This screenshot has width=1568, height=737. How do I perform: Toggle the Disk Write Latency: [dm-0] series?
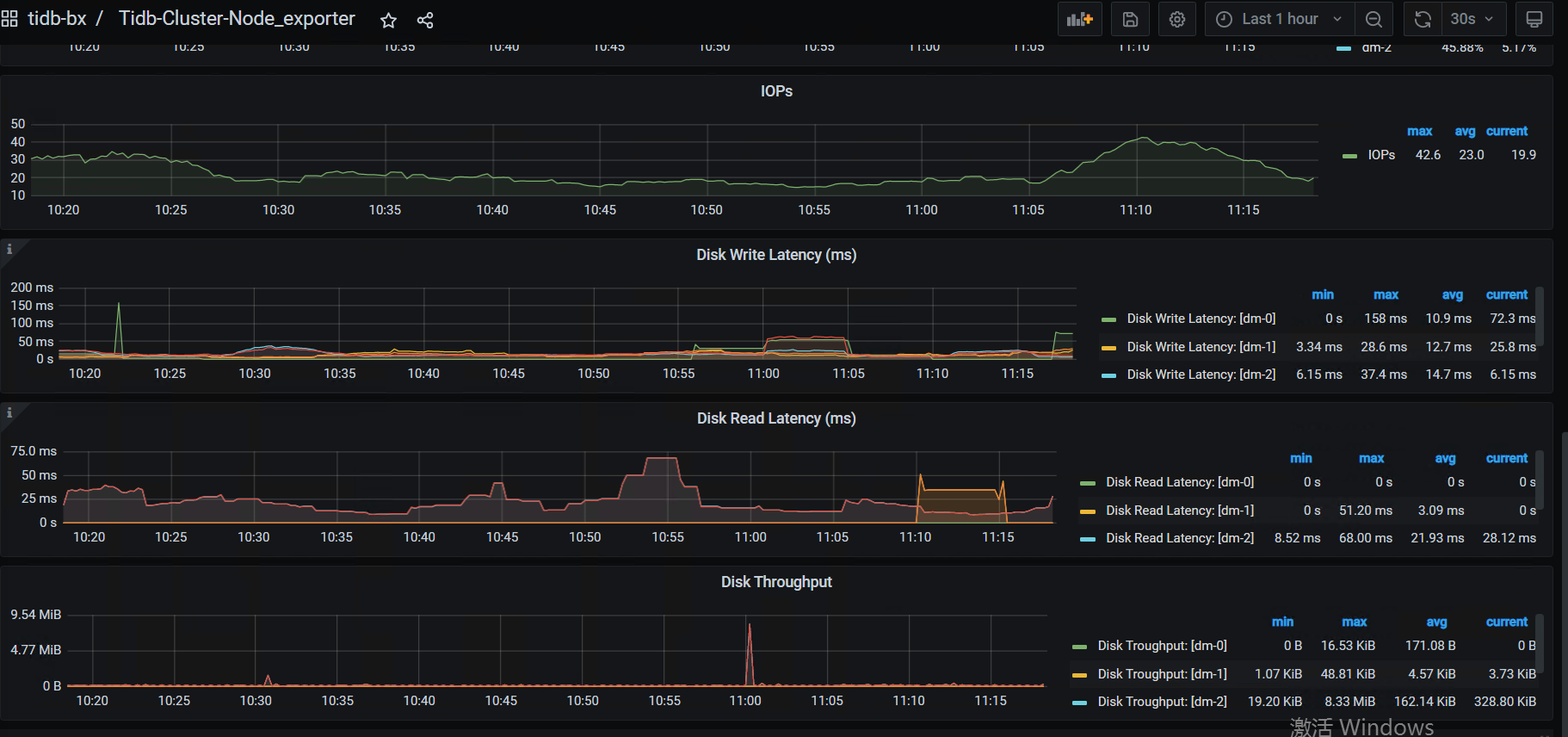pos(1201,319)
